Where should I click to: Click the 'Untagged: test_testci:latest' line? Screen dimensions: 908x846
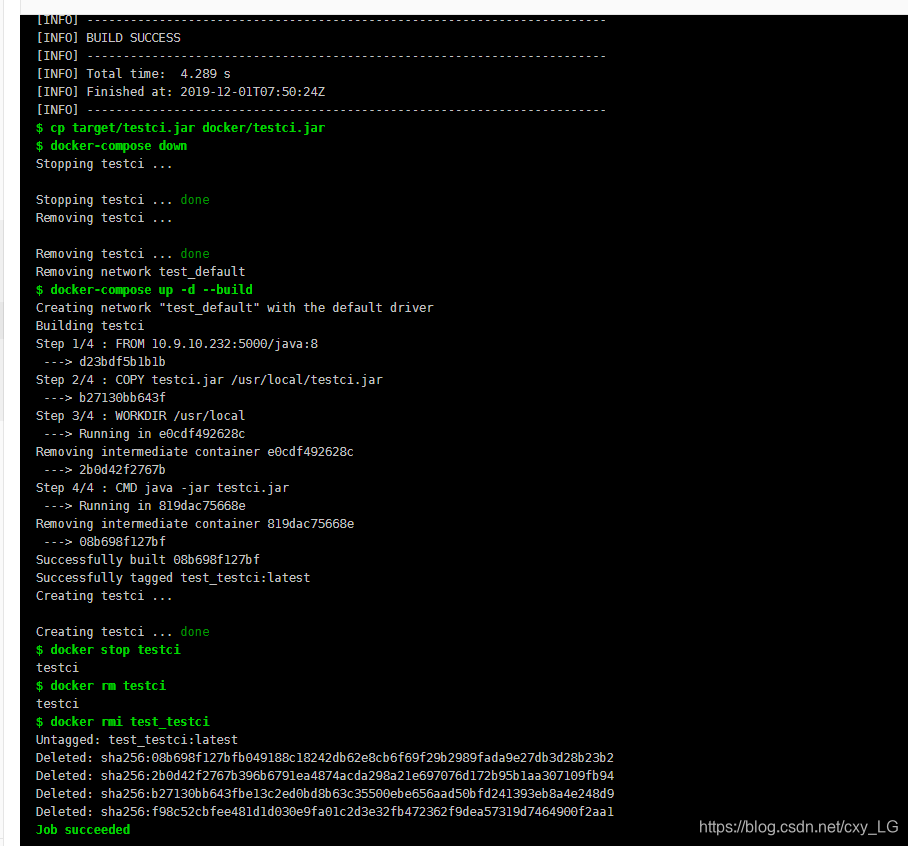(x=137, y=739)
